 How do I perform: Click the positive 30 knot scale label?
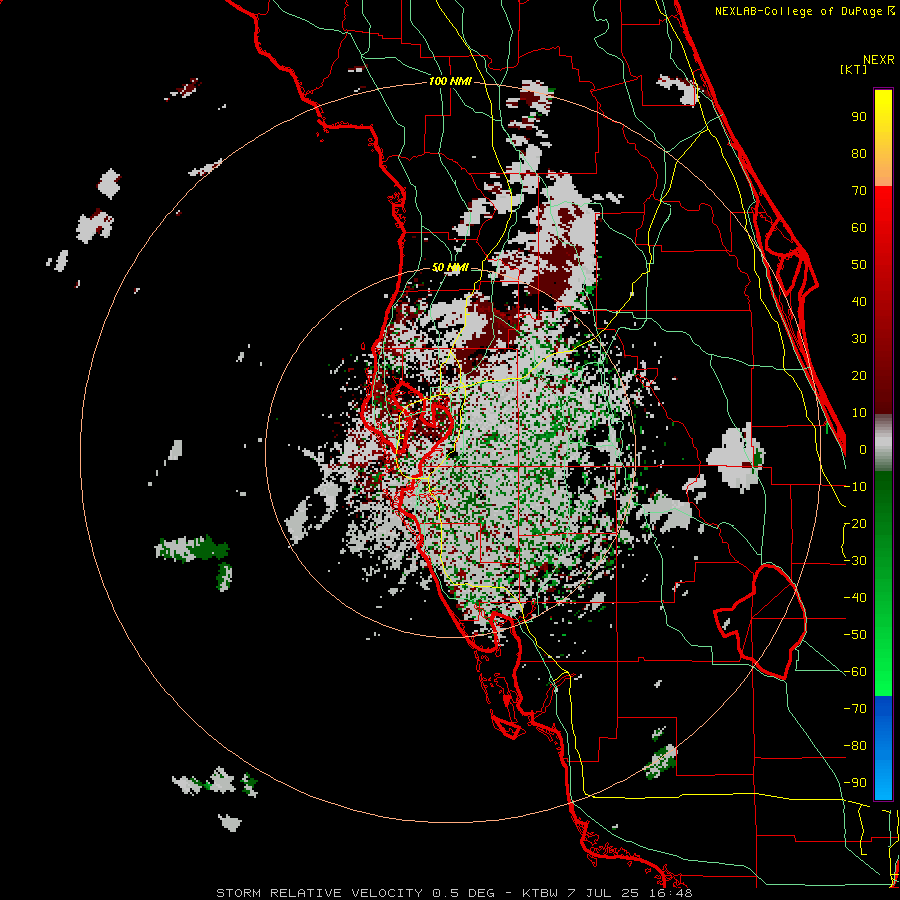(x=859, y=339)
